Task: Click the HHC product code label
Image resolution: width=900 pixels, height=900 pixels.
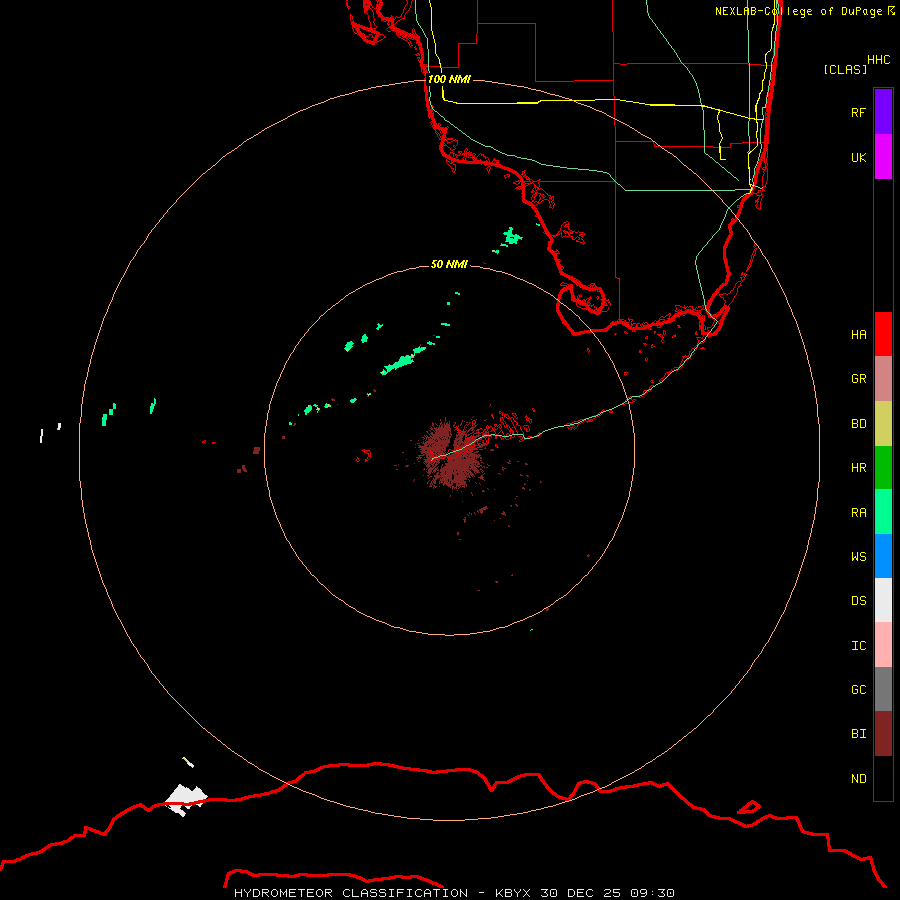Action: point(878,60)
